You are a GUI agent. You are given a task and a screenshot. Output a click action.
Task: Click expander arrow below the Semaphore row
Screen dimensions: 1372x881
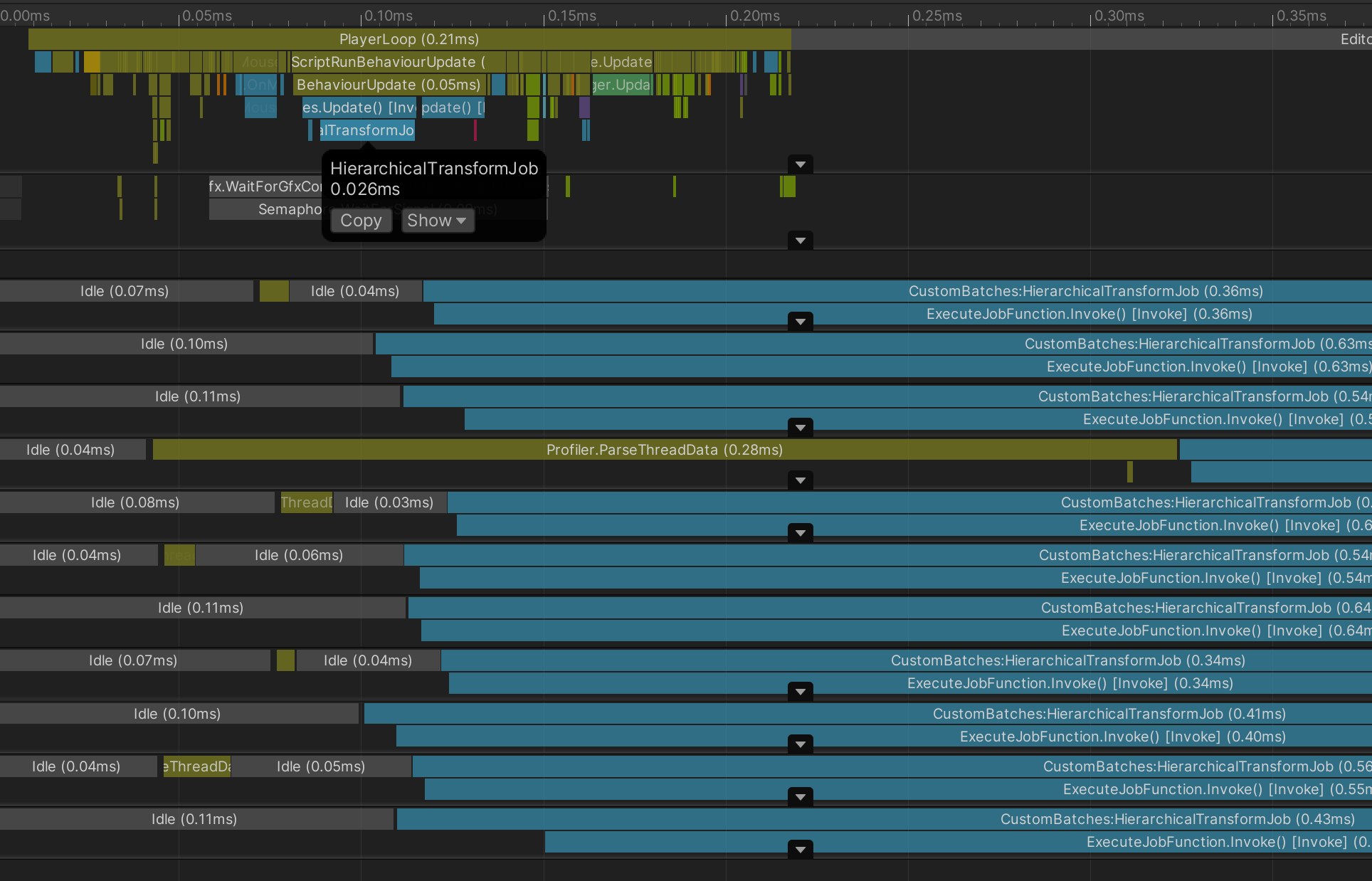click(800, 241)
